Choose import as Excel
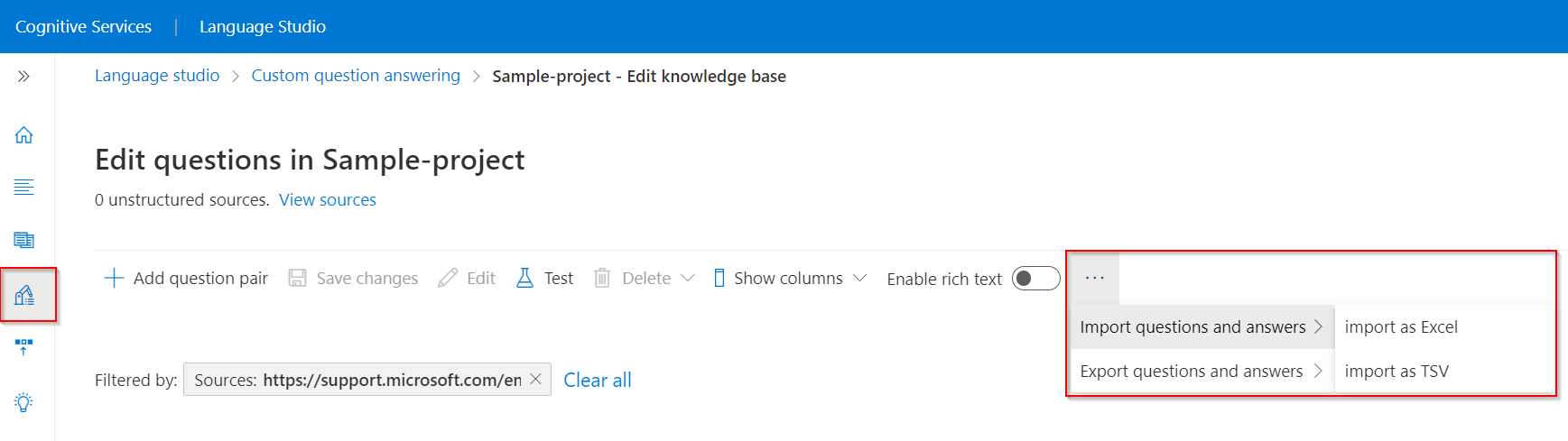This screenshot has width=1568, height=441. click(1401, 326)
